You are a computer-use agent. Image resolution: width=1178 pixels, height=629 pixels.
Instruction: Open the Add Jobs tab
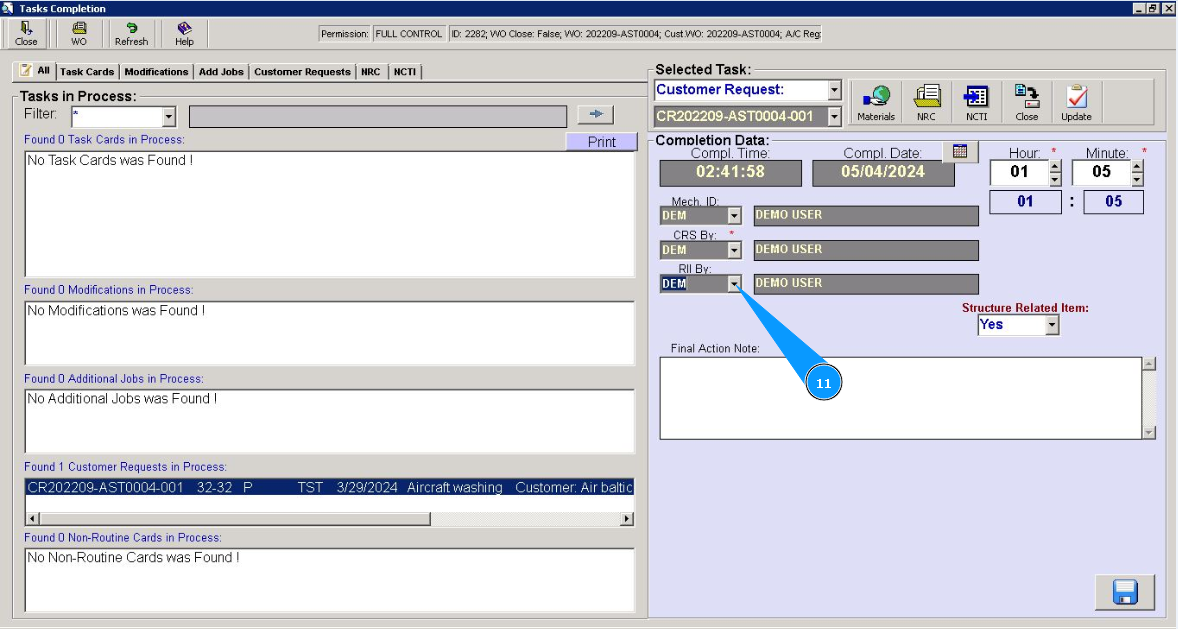[x=221, y=71]
